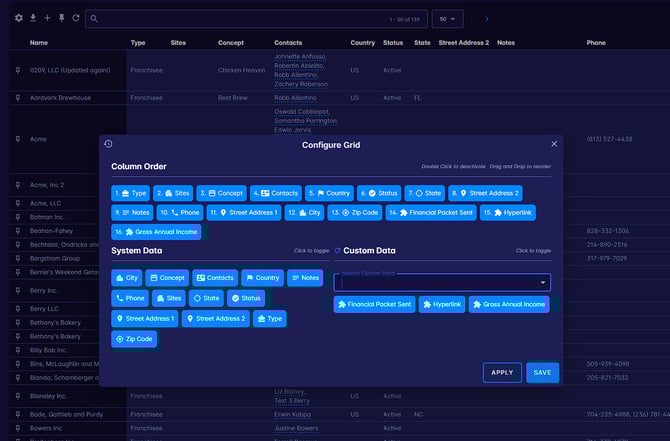Click the download export icon in toolbar
The image size is (670, 441).
click(x=32, y=18)
